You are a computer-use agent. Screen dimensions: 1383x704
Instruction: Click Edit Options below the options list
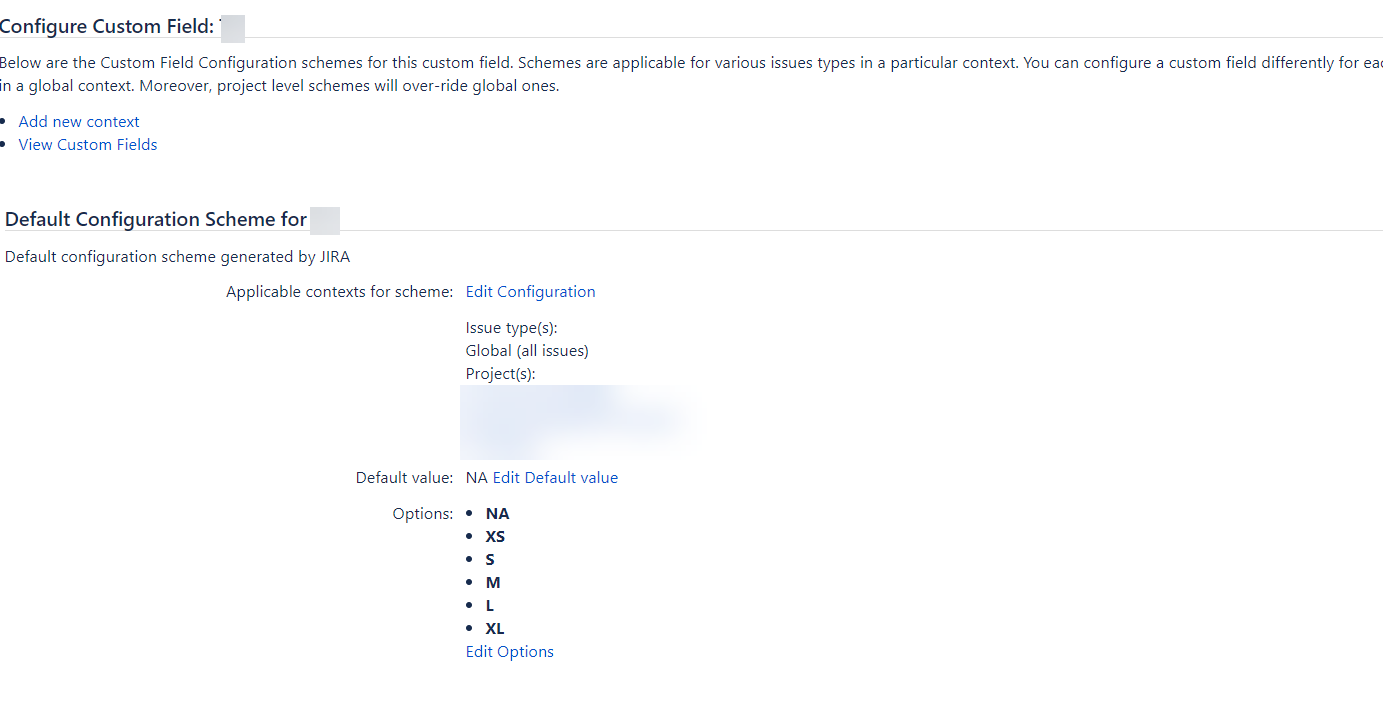pyautogui.click(x=509, y=651)
